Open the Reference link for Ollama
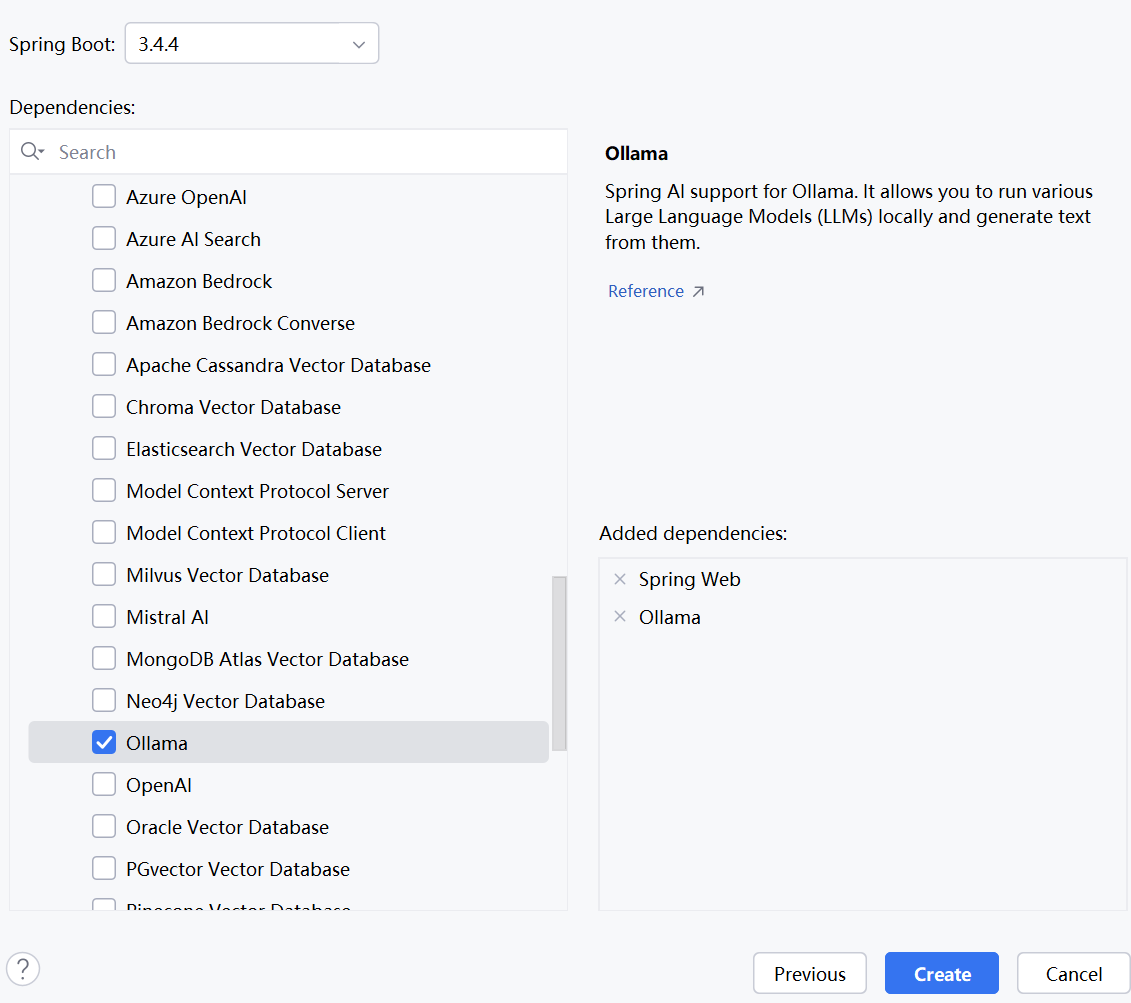 (x=646, y=291)
